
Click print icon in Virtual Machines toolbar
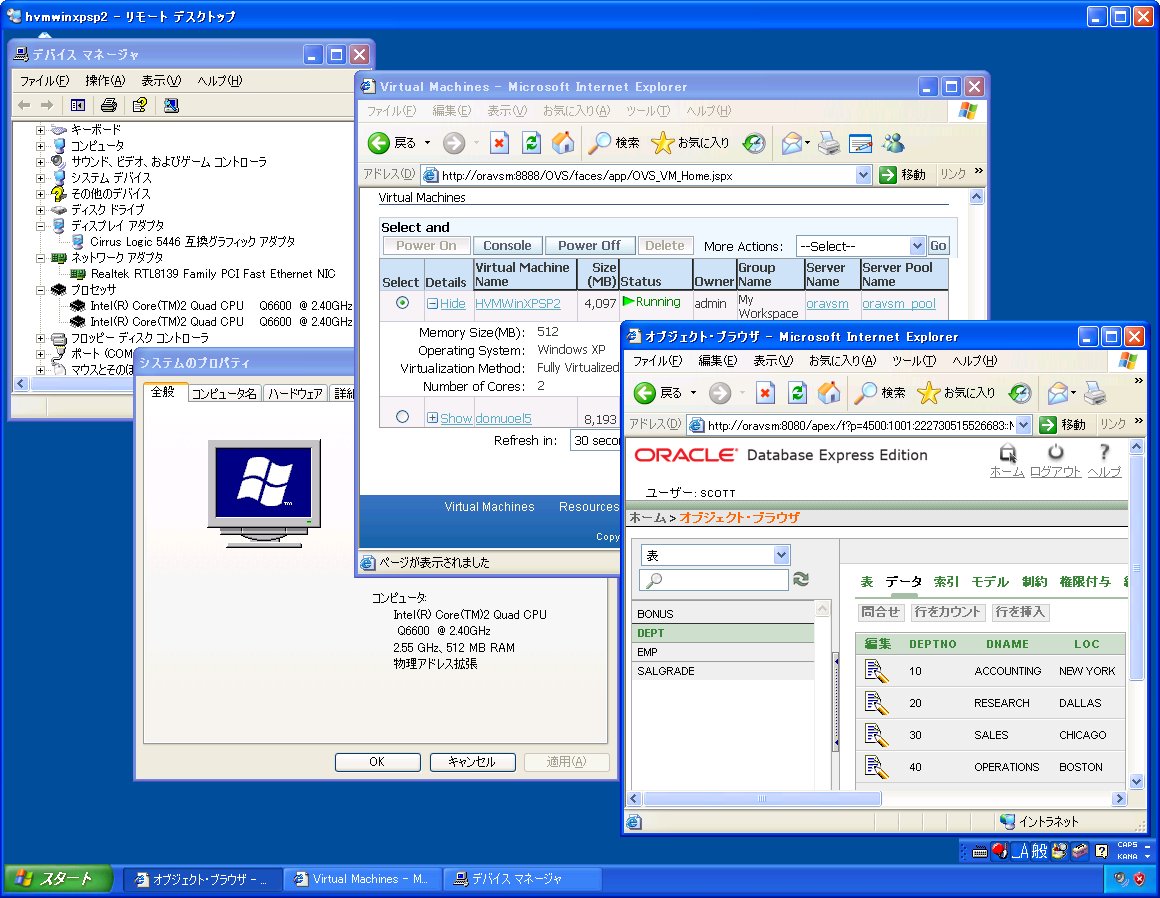[829, 143]
